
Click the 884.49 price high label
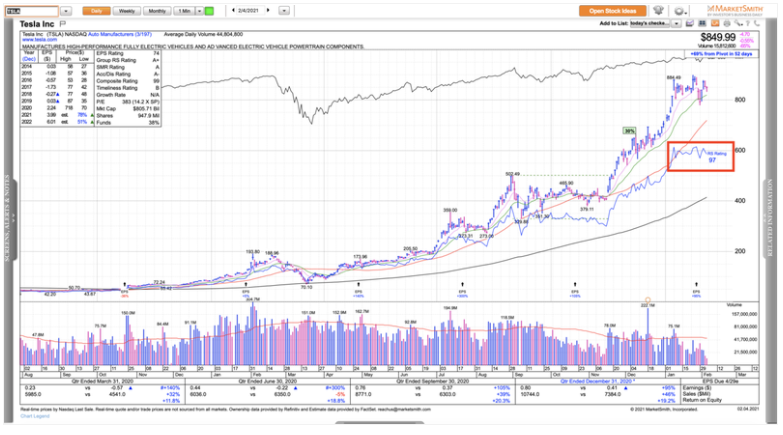click(674, 77)
